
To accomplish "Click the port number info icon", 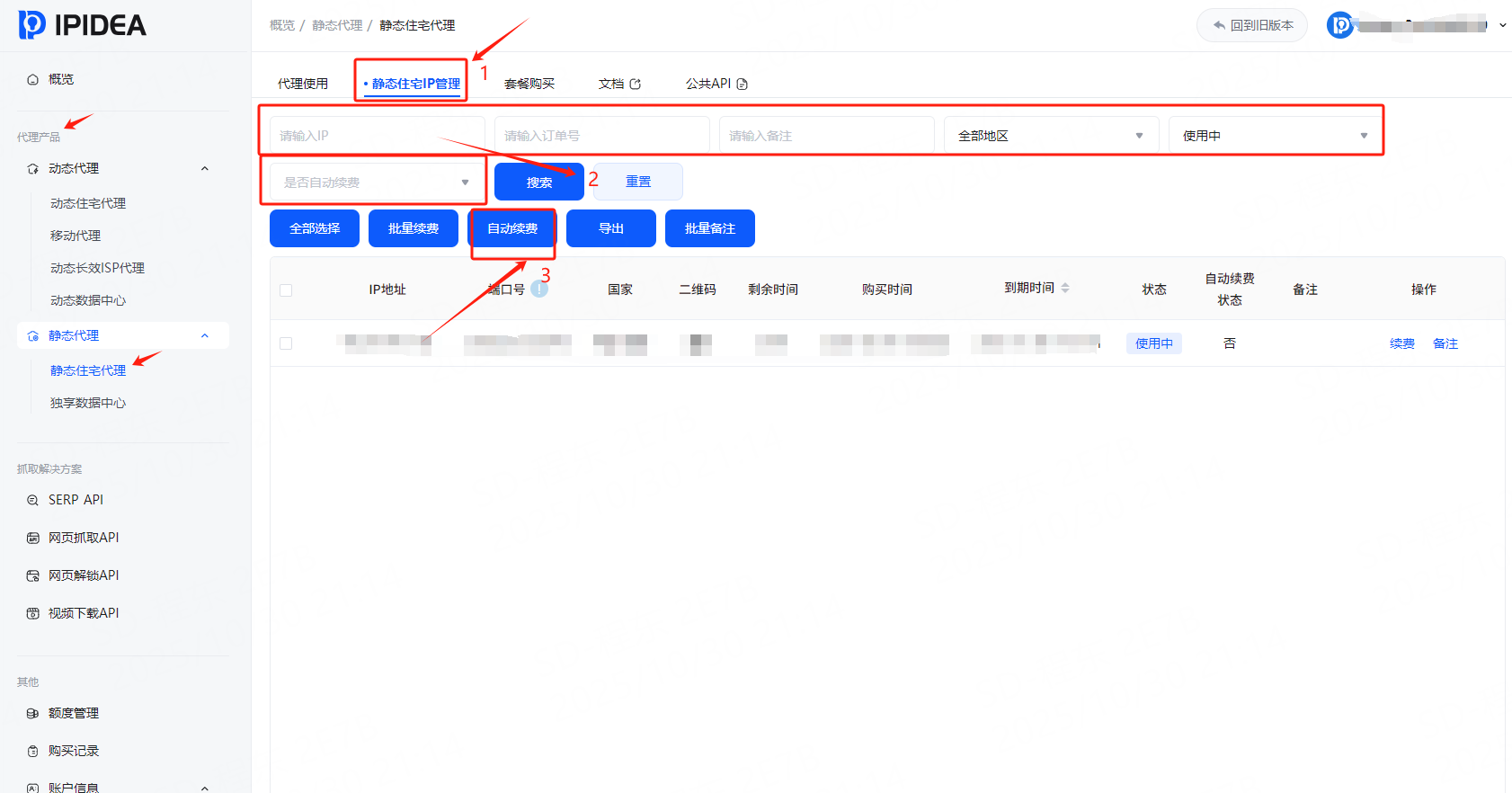I will (x=539, y=289).
